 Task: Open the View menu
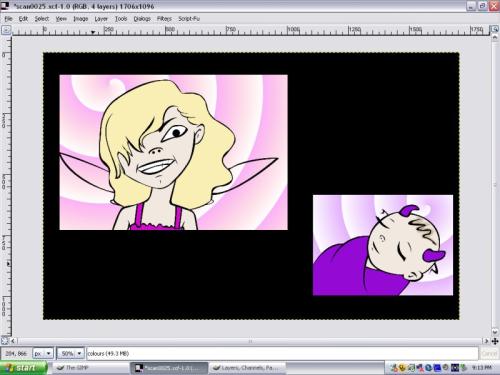61,19
